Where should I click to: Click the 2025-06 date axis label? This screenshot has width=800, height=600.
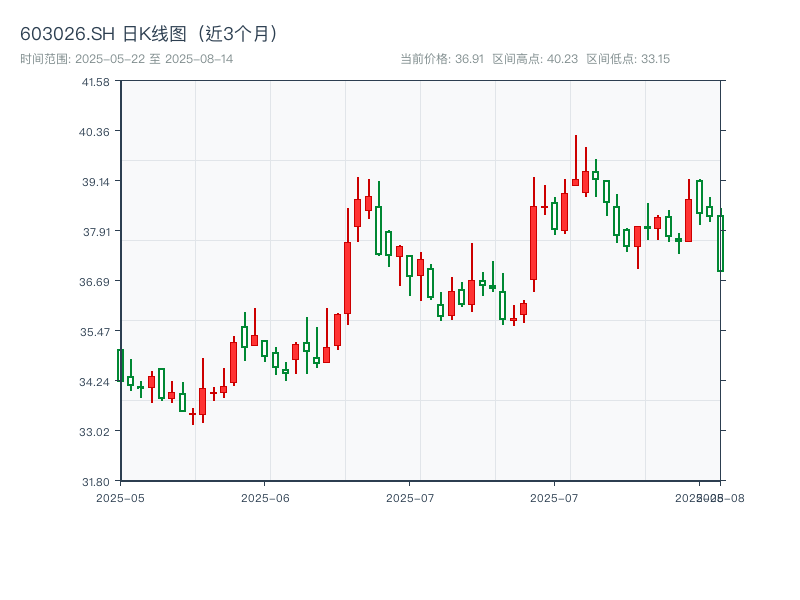coord(265,497)
